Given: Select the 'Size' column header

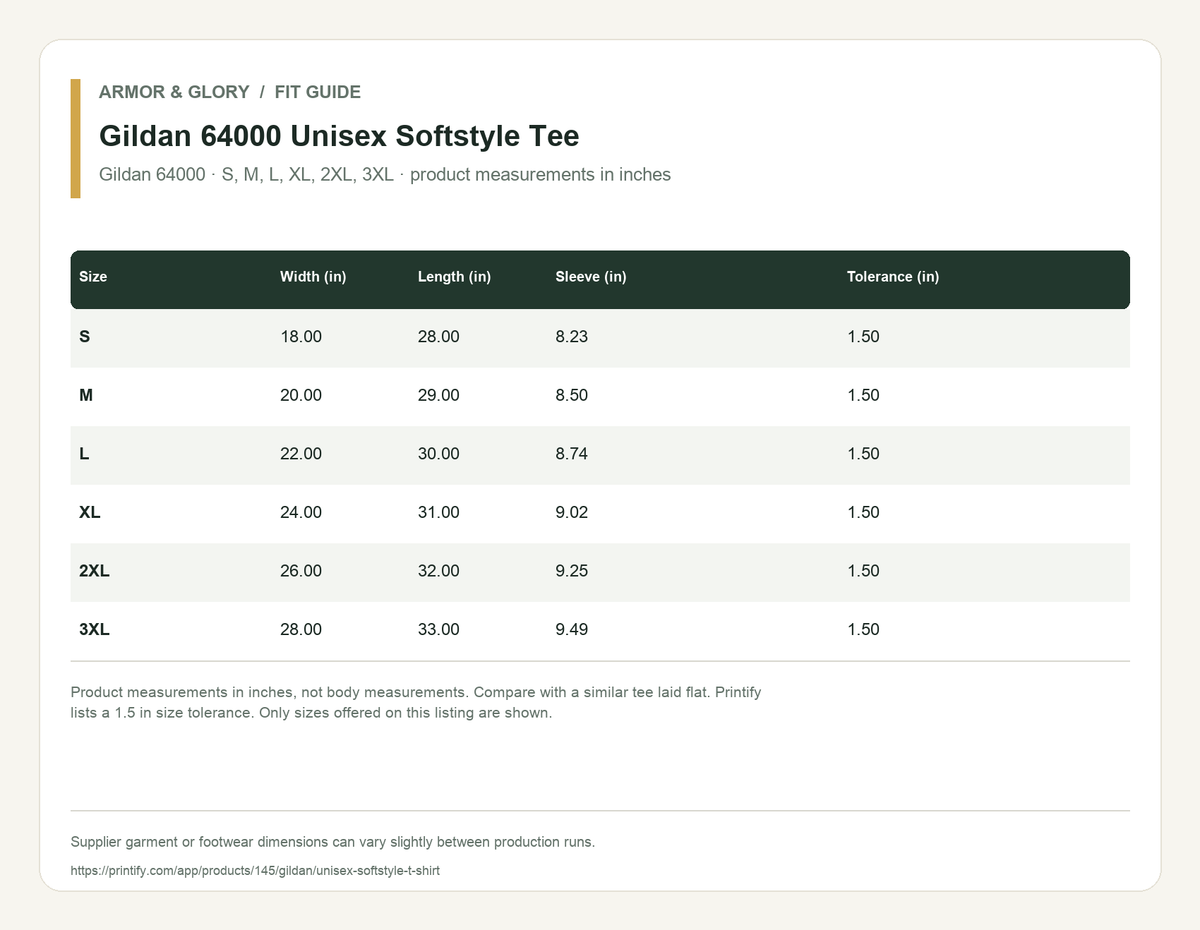Looking at the screenshot, I should coord(93,277).
